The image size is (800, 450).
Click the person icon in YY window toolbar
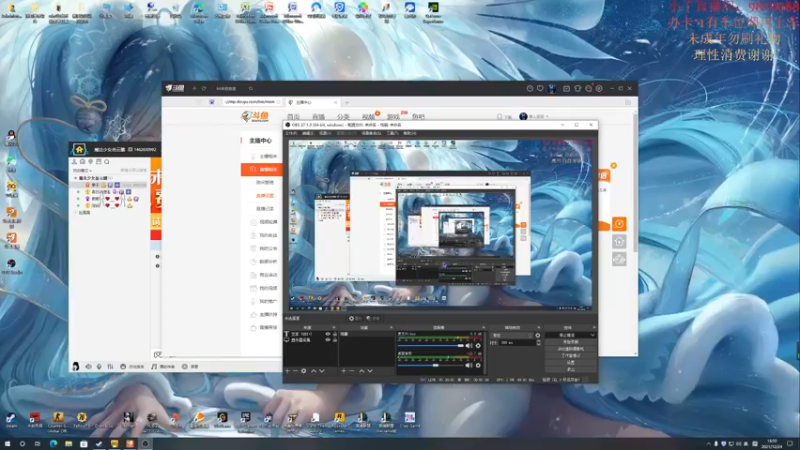[x=74, y=162]
